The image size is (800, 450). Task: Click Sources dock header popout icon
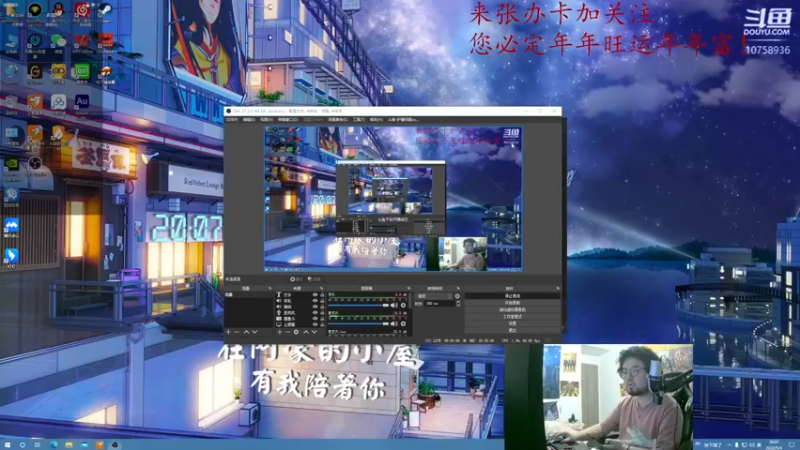point(321,288)
